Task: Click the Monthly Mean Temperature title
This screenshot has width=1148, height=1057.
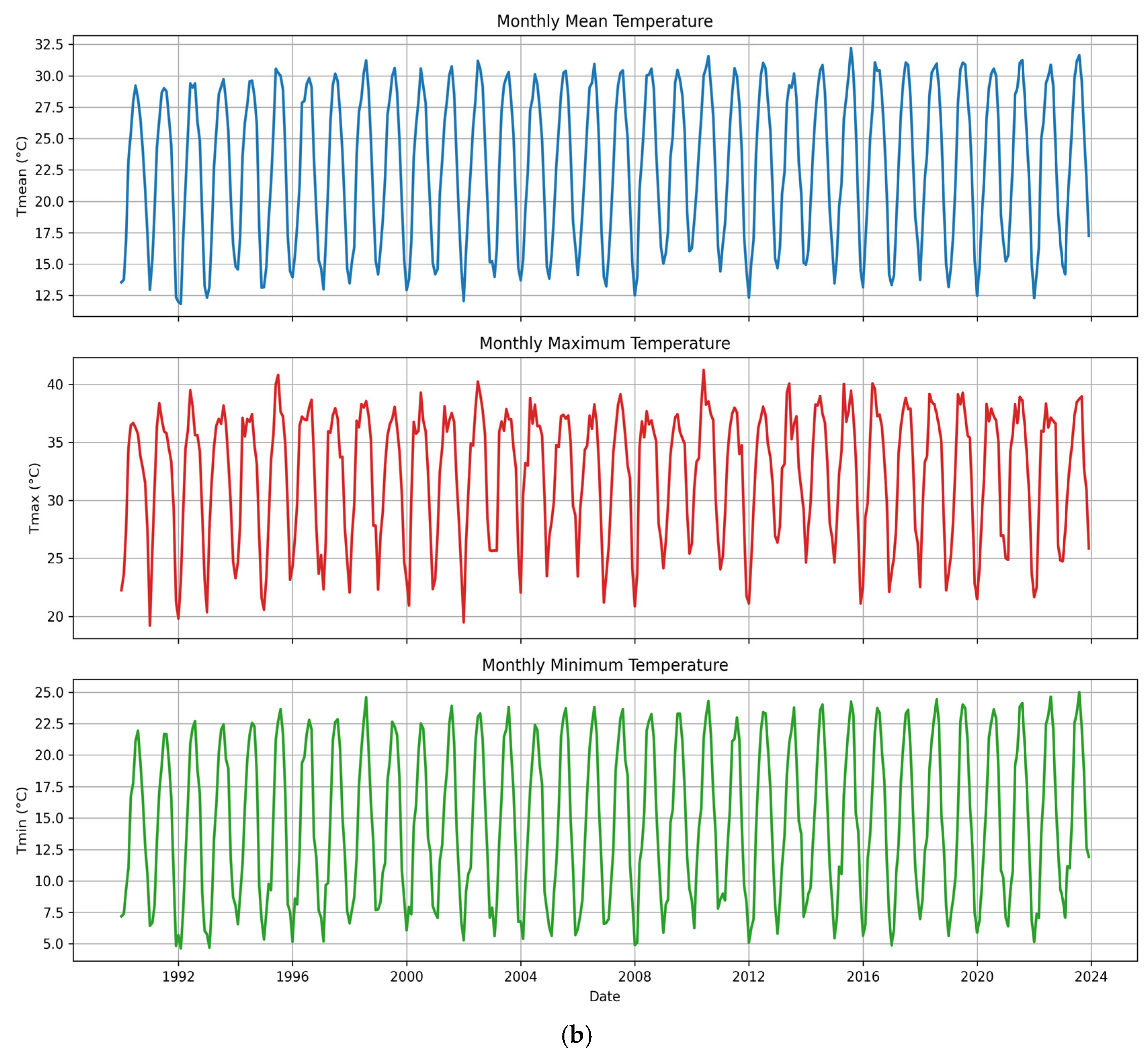Action: 605,21
